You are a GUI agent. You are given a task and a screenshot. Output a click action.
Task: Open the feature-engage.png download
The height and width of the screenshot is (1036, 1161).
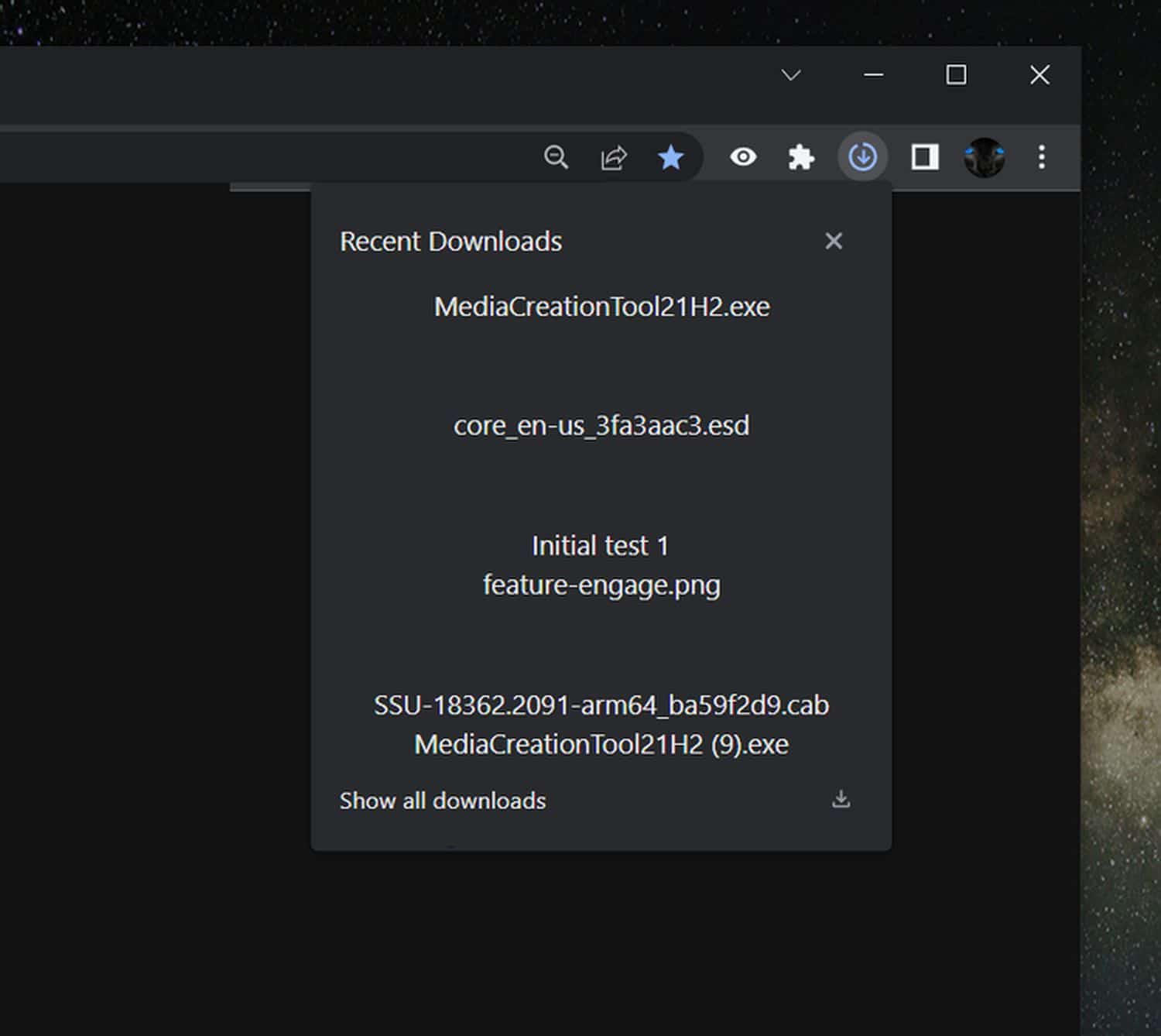pyautogui.click(x=601, y=585)
